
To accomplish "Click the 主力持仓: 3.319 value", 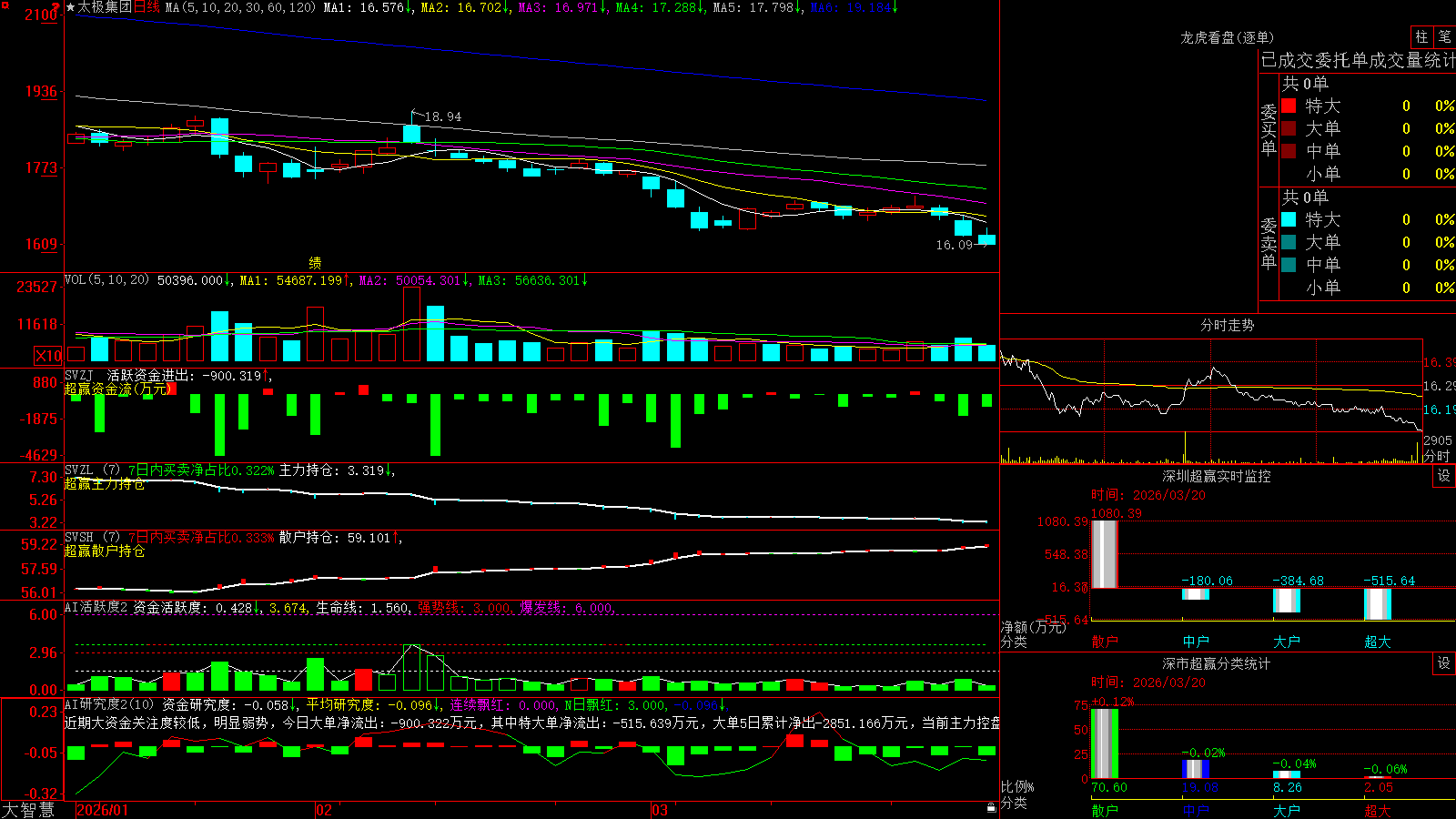I will 333,470.
